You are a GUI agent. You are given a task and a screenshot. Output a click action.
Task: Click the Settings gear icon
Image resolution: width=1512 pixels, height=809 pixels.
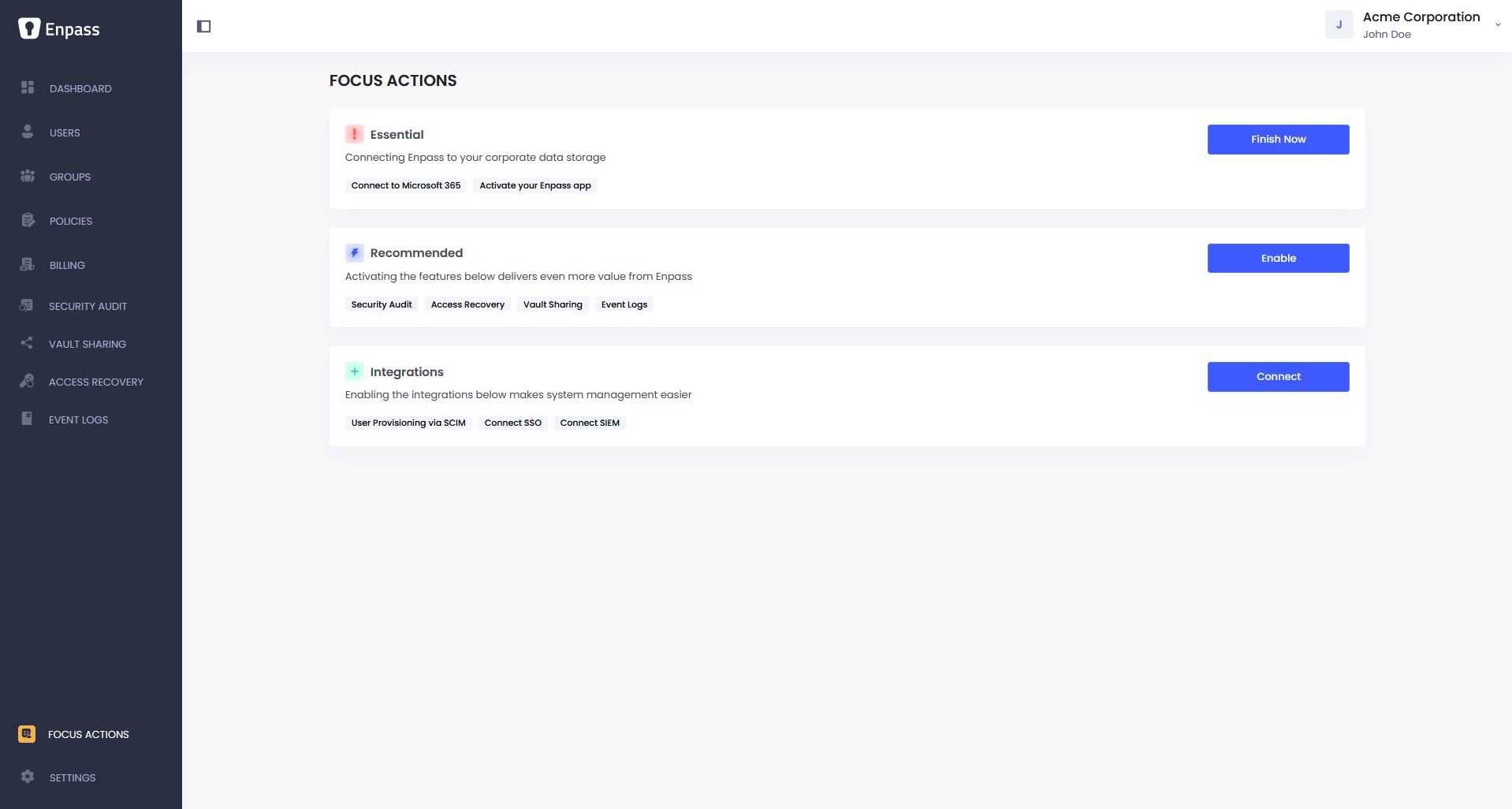click(x=28, y=777)
